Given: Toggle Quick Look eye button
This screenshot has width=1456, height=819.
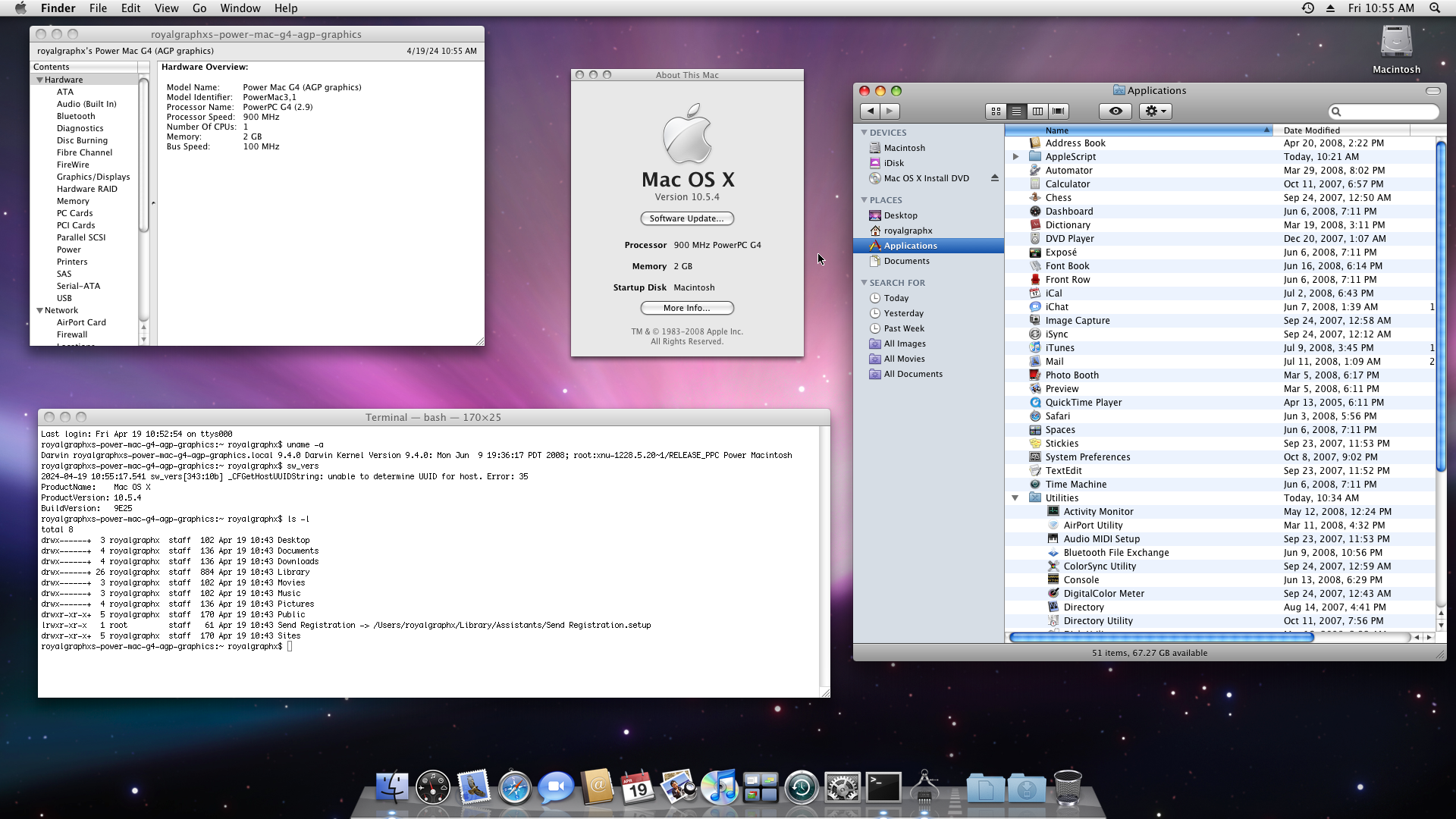Looking at the screenshot, I should (1116, 111).
